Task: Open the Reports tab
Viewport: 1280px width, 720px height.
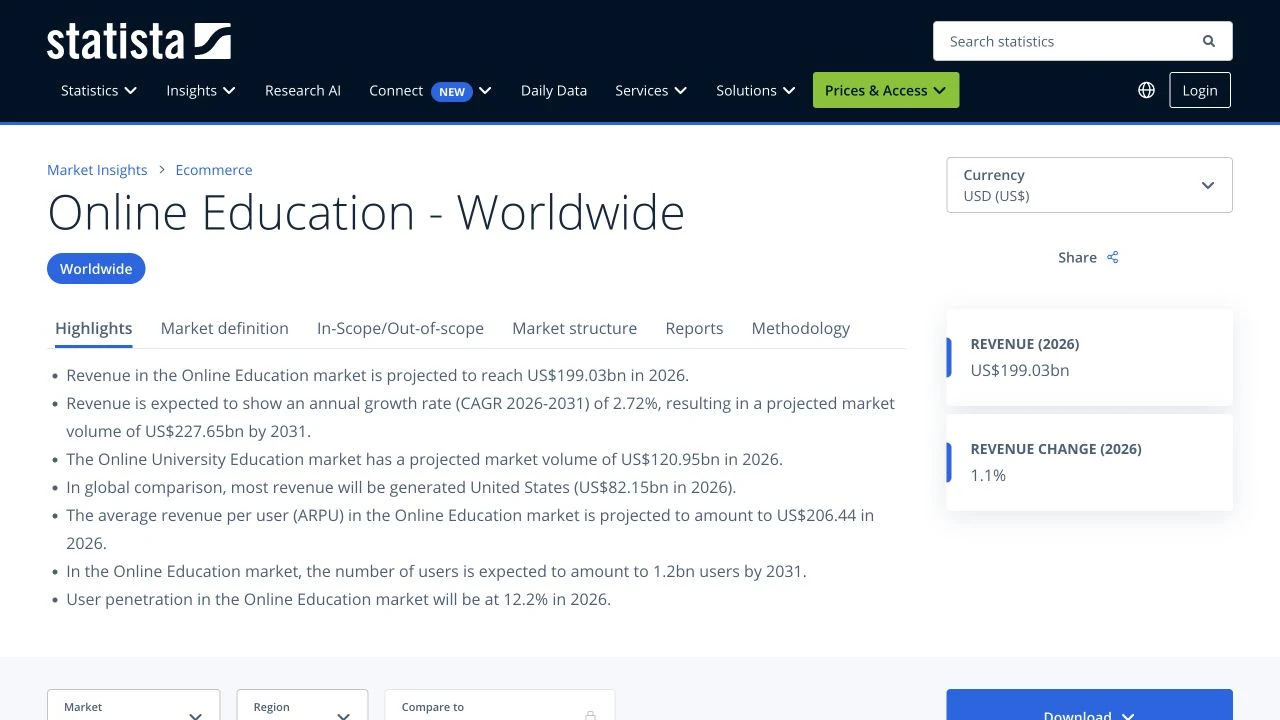Action: [x=694, y=328]
